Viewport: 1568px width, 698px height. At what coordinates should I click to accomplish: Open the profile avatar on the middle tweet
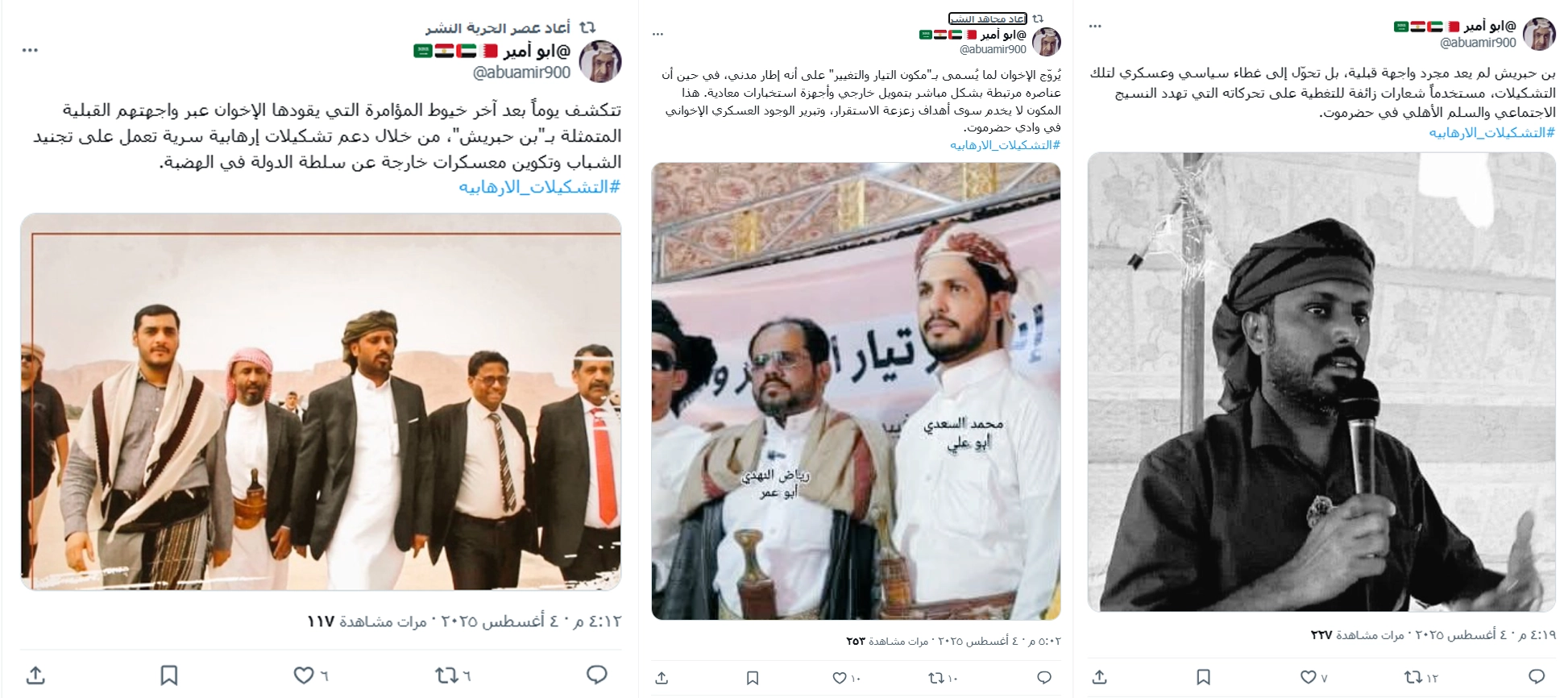[x=1047, y=42]
